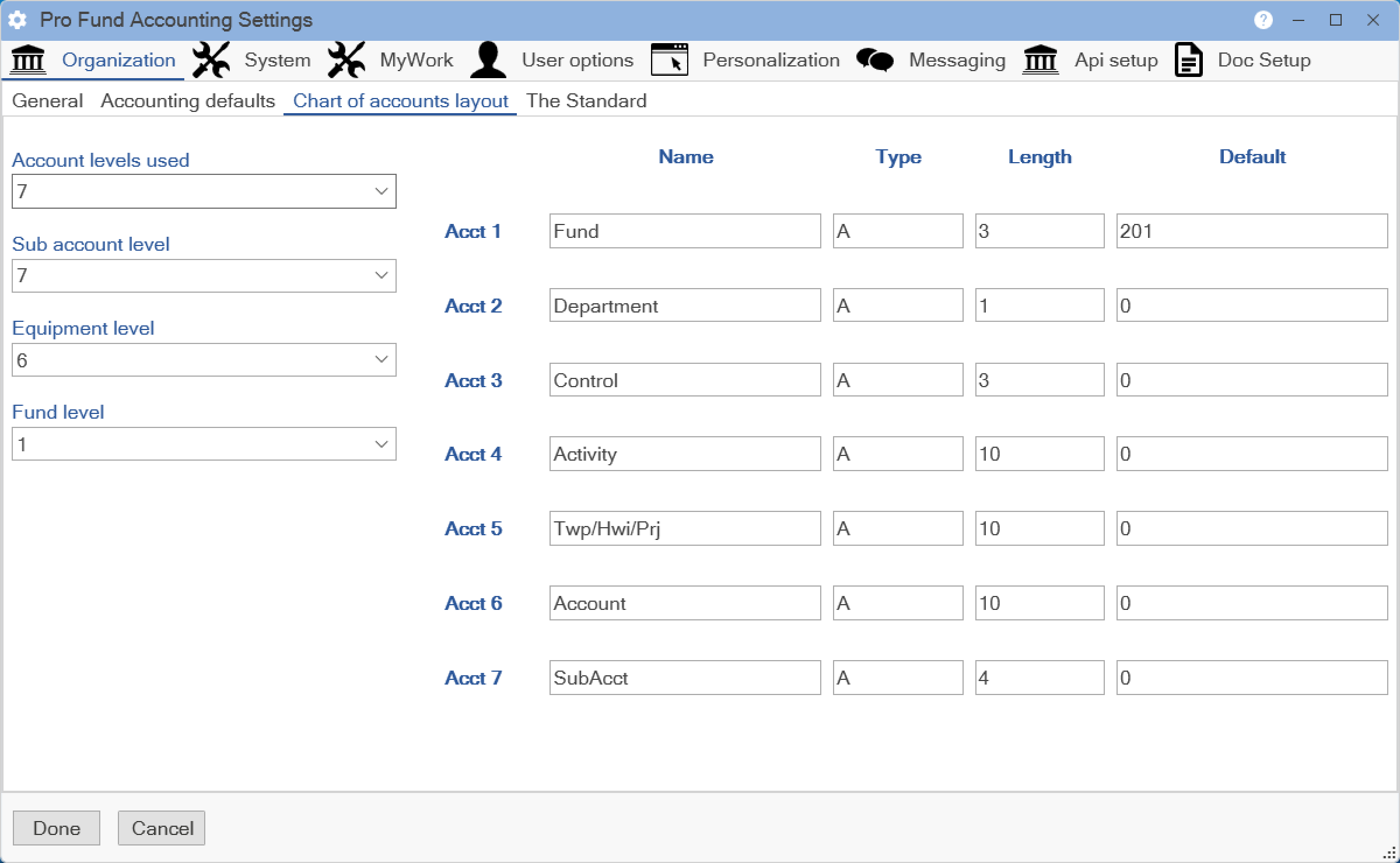Click the Personalization window cursor icon
The height and width of the screenshot is (863, 1400).
pyautogui.click(x=669, y=60)
